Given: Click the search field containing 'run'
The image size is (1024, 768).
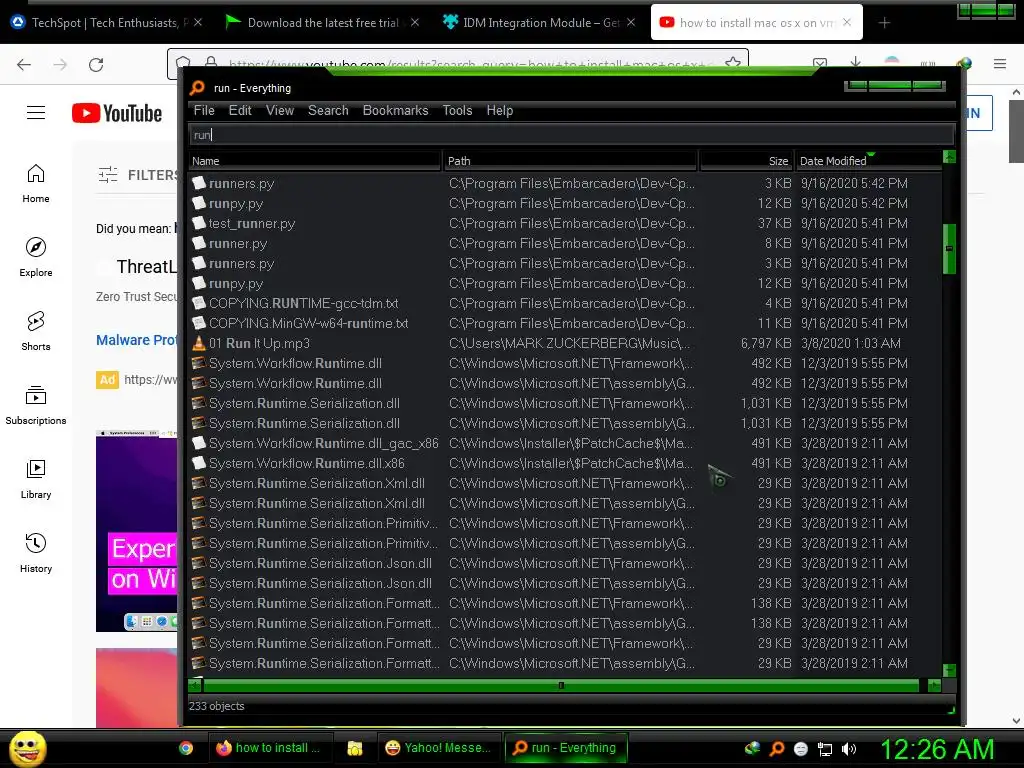Looking at the screenshot, I should tap(571, 135).
